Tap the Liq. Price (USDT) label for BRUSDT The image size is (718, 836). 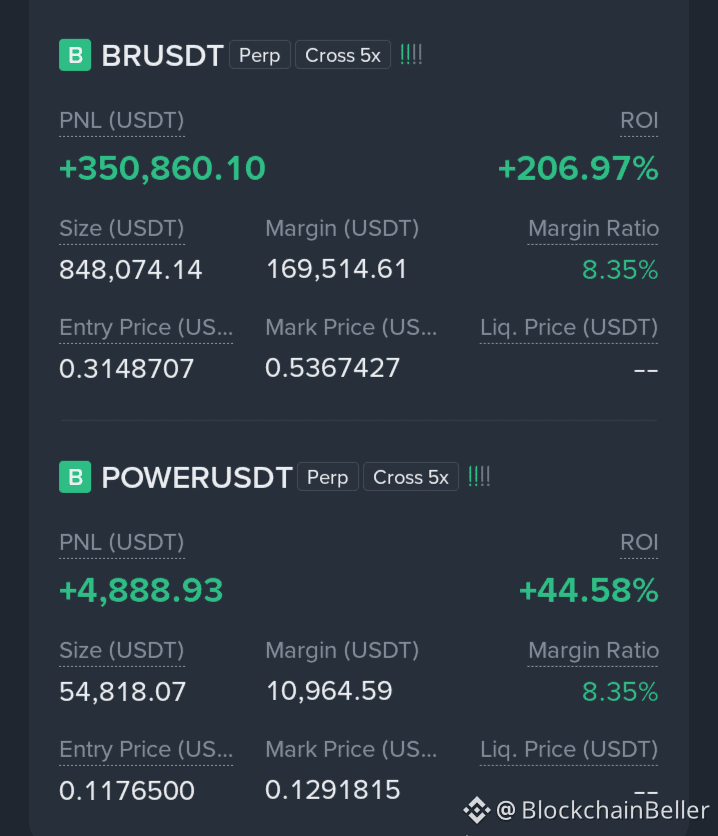569,328
